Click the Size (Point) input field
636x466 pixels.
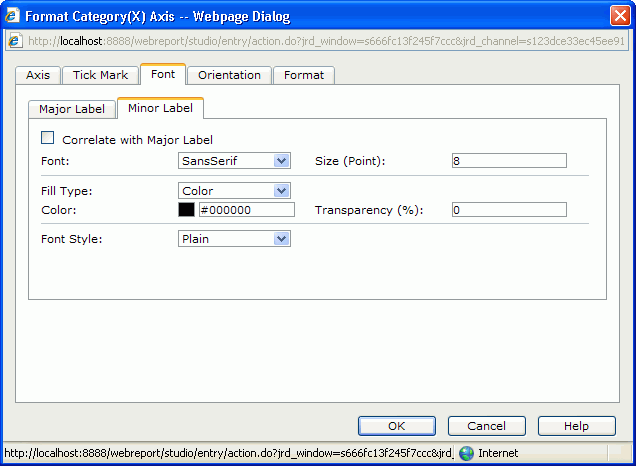pos(508,160)
